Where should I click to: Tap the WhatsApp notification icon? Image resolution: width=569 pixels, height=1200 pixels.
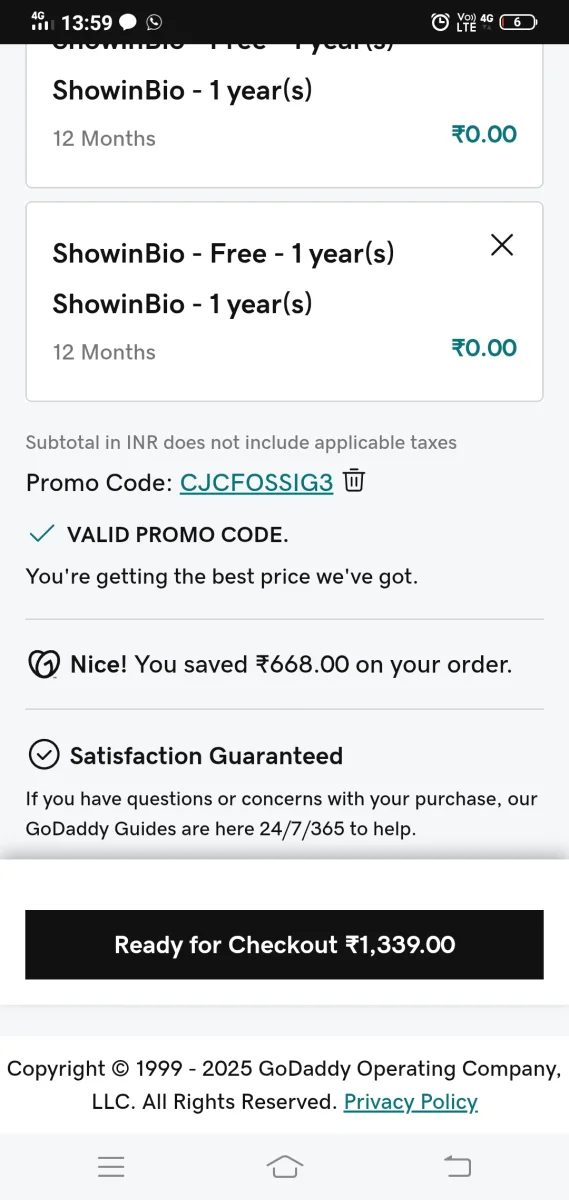154,21
